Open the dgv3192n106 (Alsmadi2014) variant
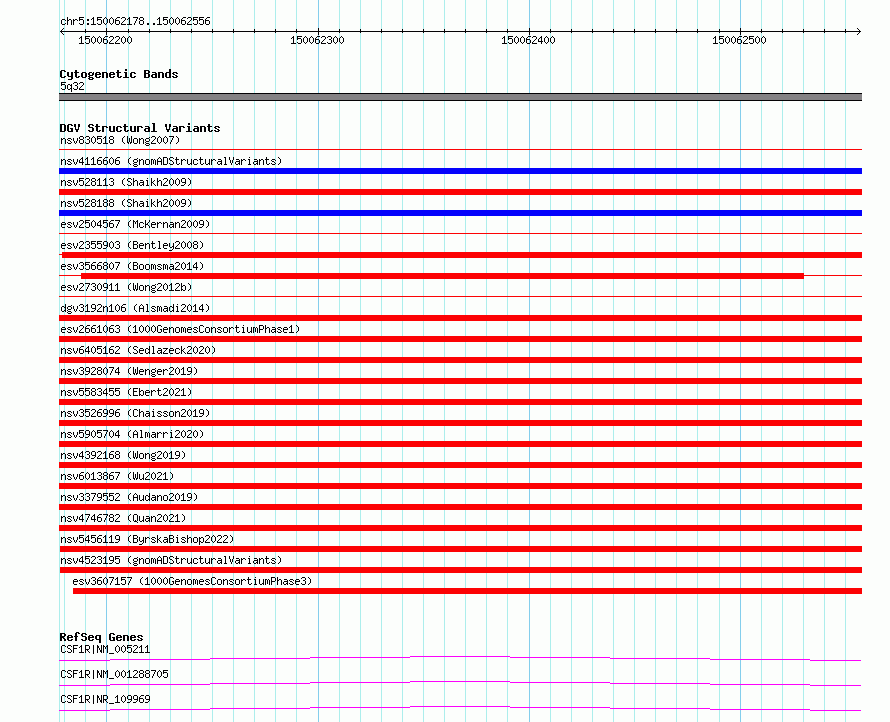This screenshot has height=722, width=890. (135, 308)
